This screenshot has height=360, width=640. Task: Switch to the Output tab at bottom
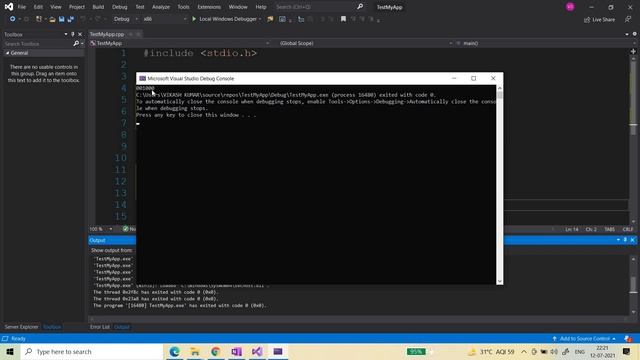click(x=122, y=327)
